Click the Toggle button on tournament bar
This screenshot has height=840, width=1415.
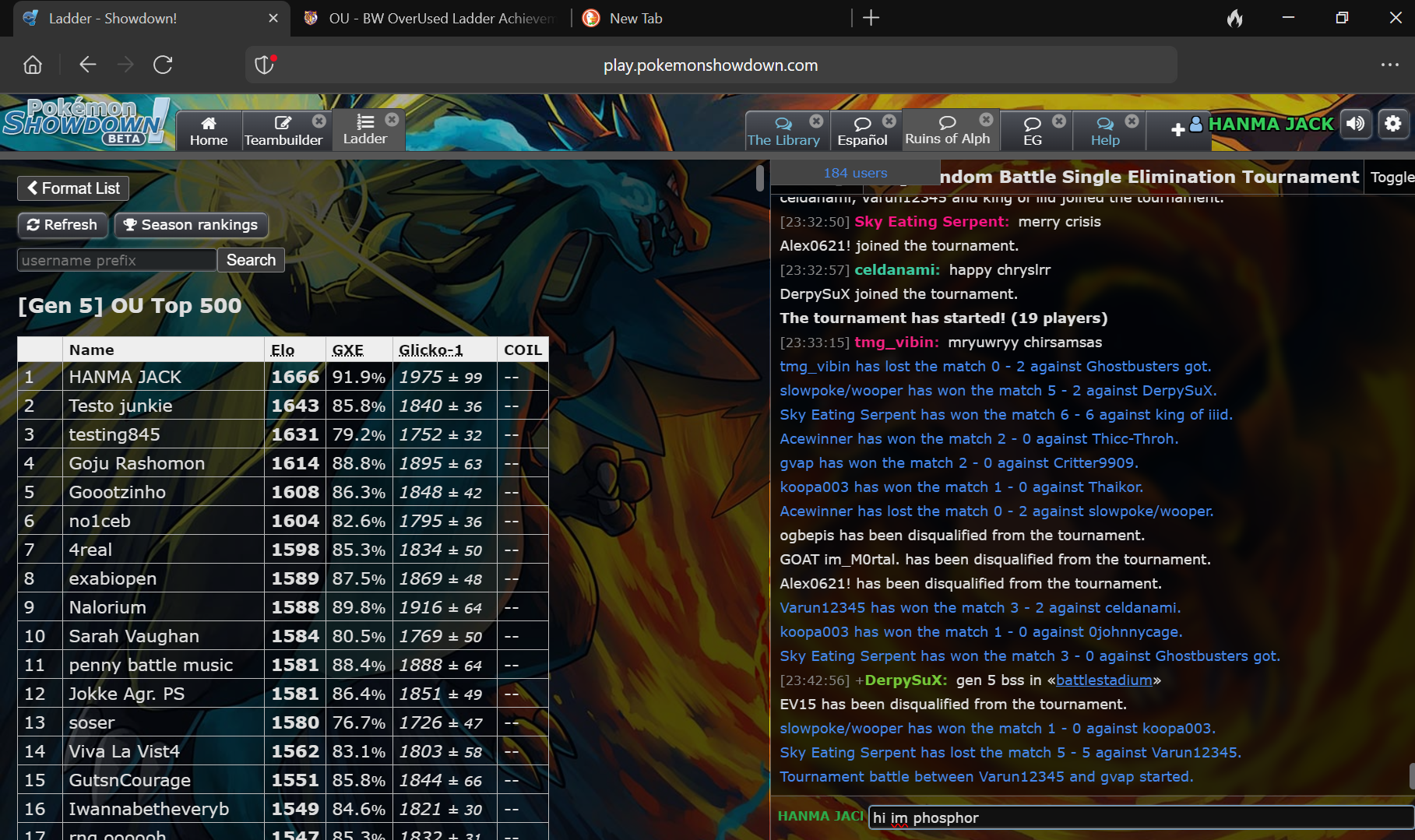pos(1391,177)
